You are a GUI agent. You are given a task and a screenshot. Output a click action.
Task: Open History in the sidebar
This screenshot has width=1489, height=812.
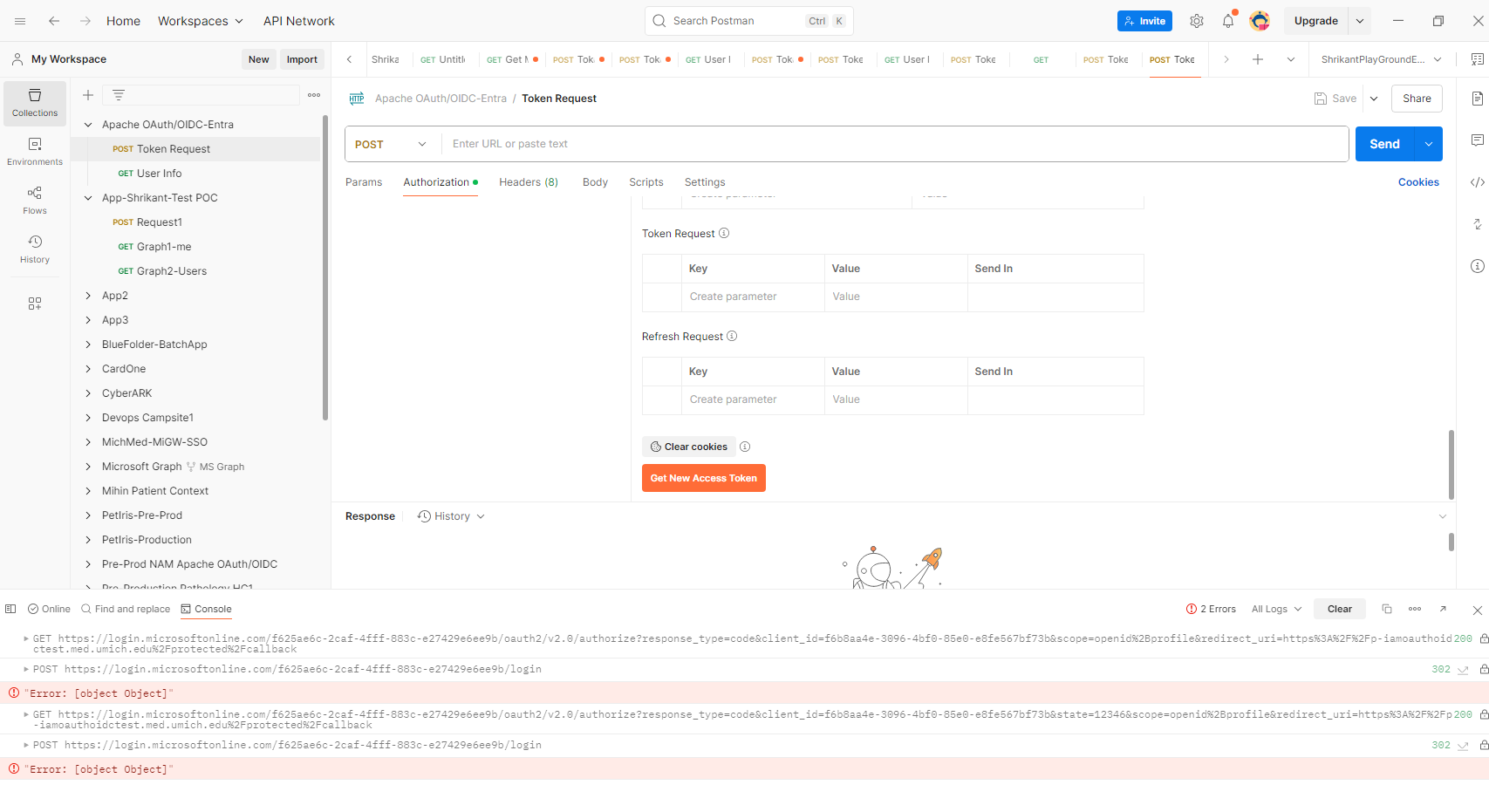pos(35,249)
